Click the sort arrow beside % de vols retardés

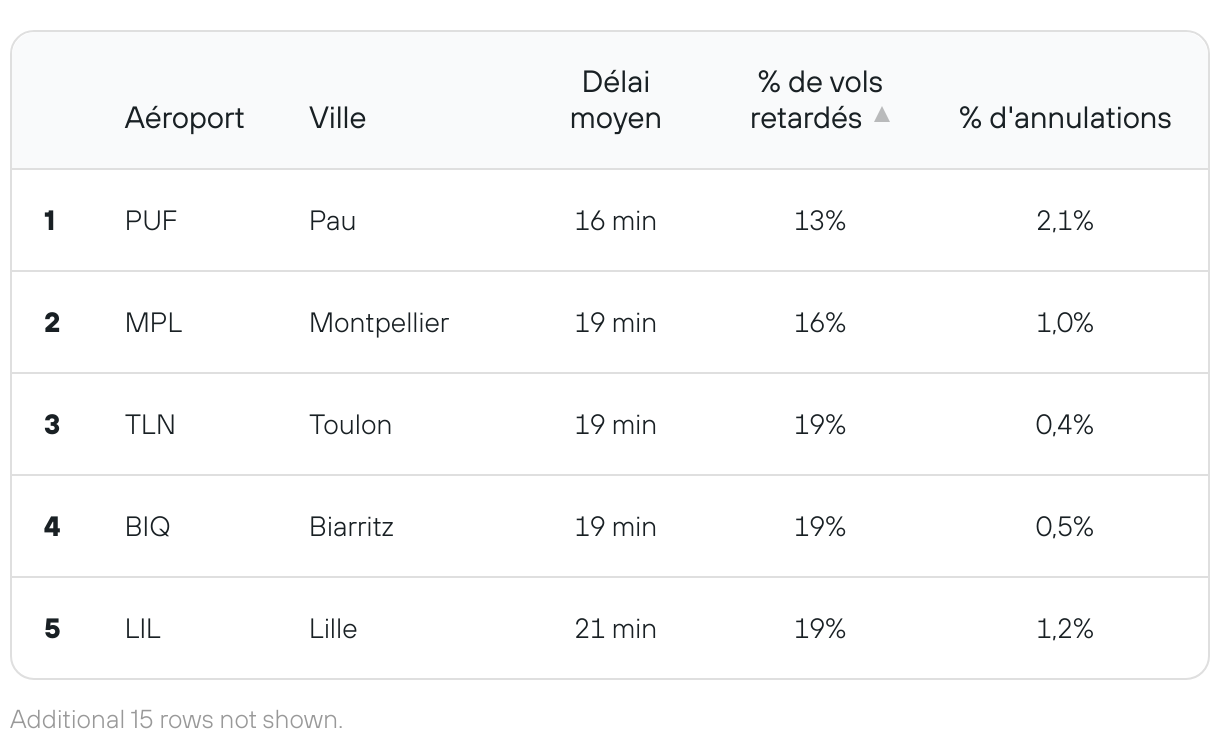point(881,116)
